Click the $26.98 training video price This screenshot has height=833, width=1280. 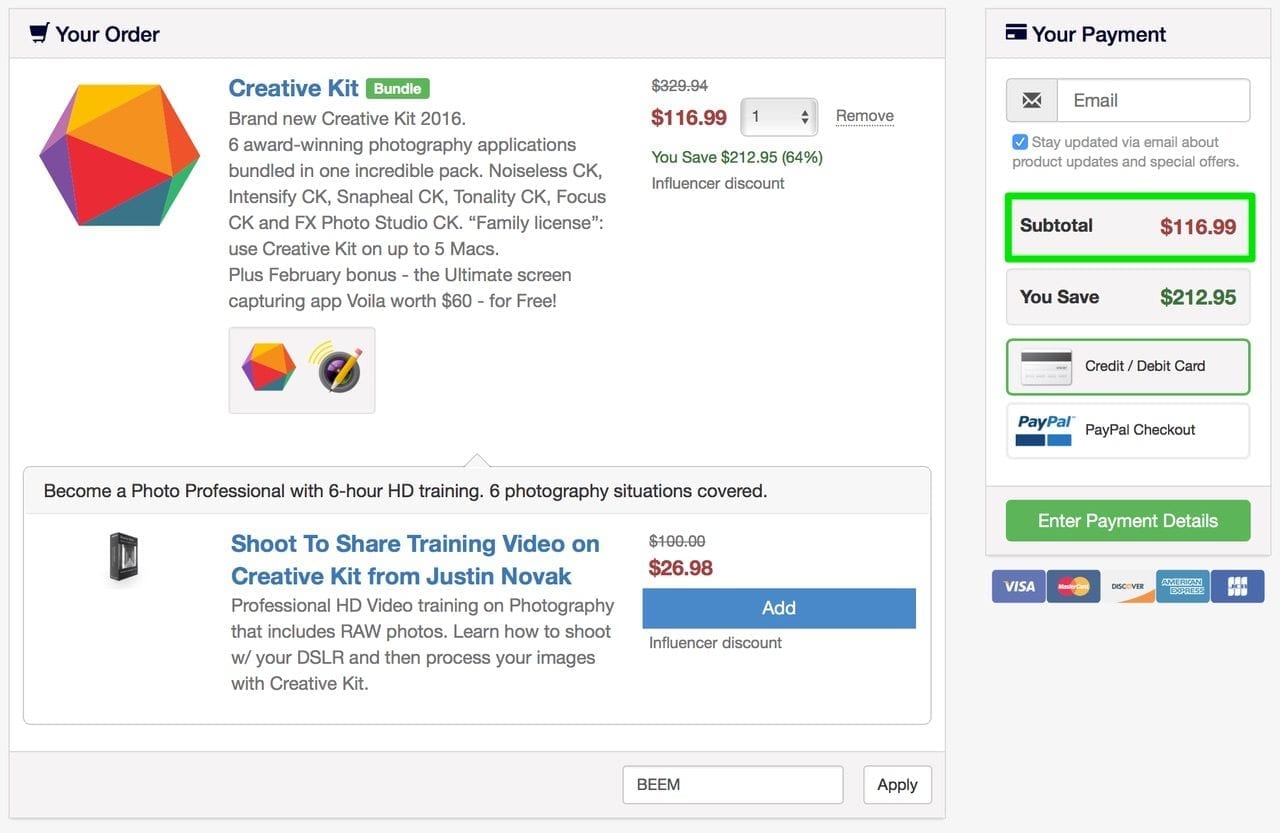(681, 568)
